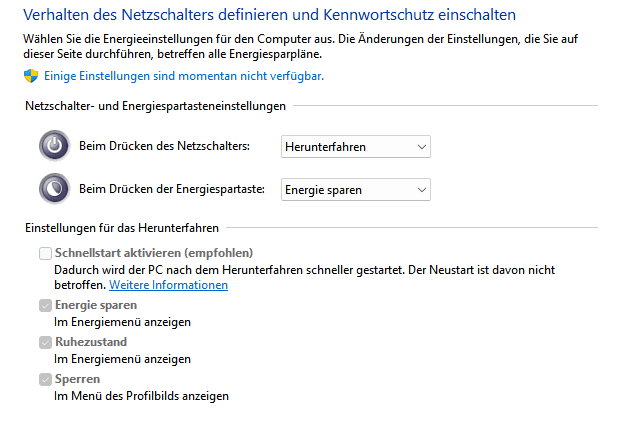Screen dimensions: 628x423
Task: Click the power button icon
Action: click(x=54, y=145)
